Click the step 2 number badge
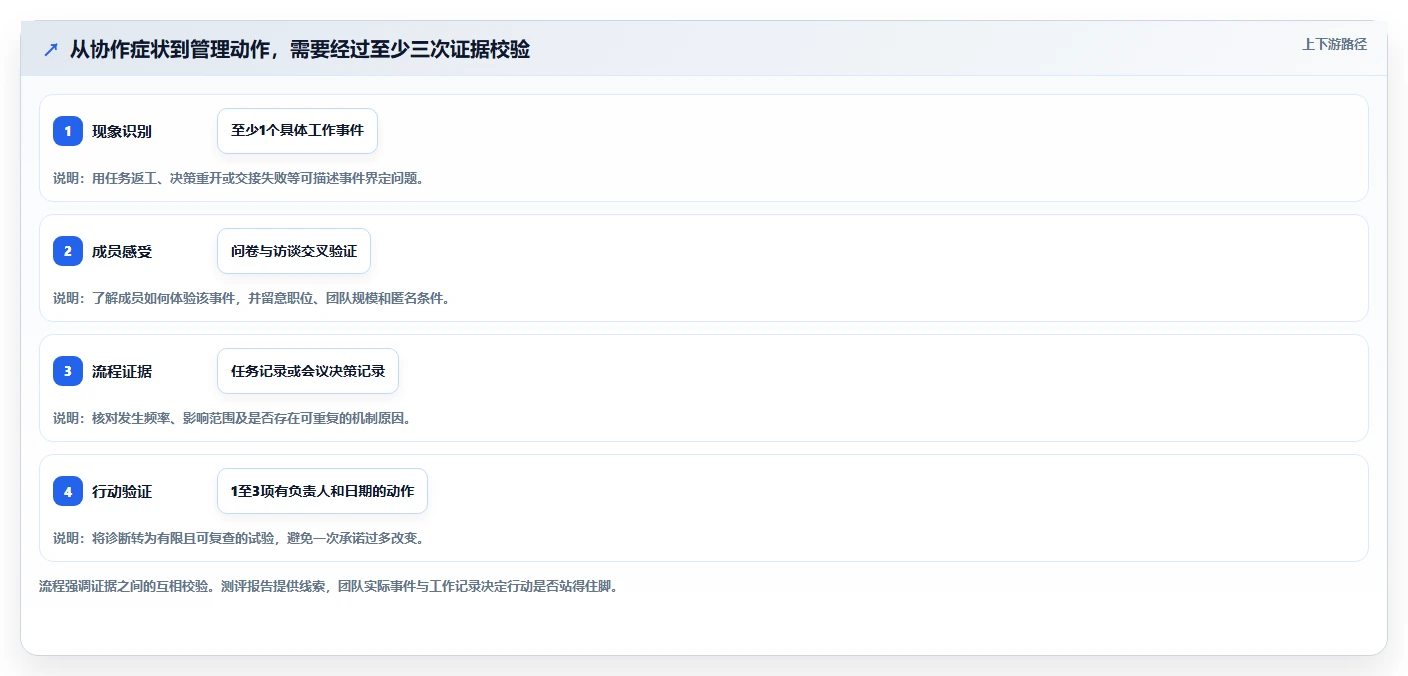 68,251
